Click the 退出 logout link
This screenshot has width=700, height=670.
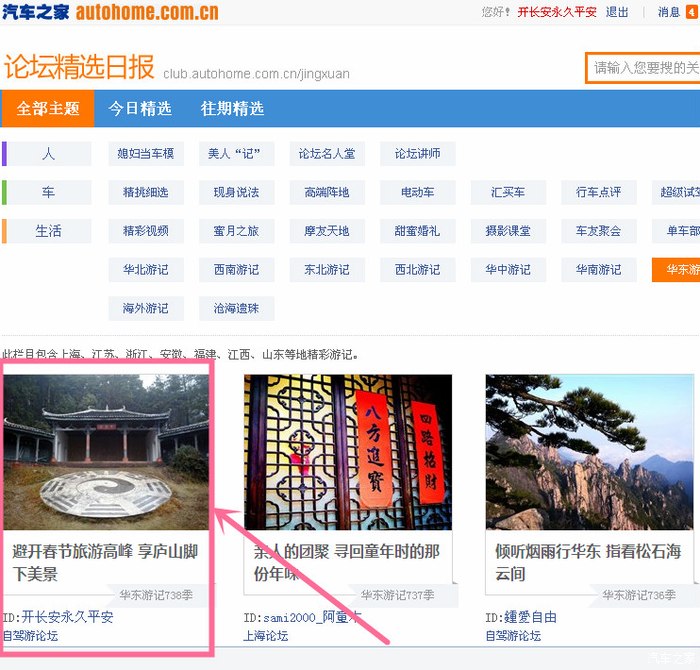(617, 13)
